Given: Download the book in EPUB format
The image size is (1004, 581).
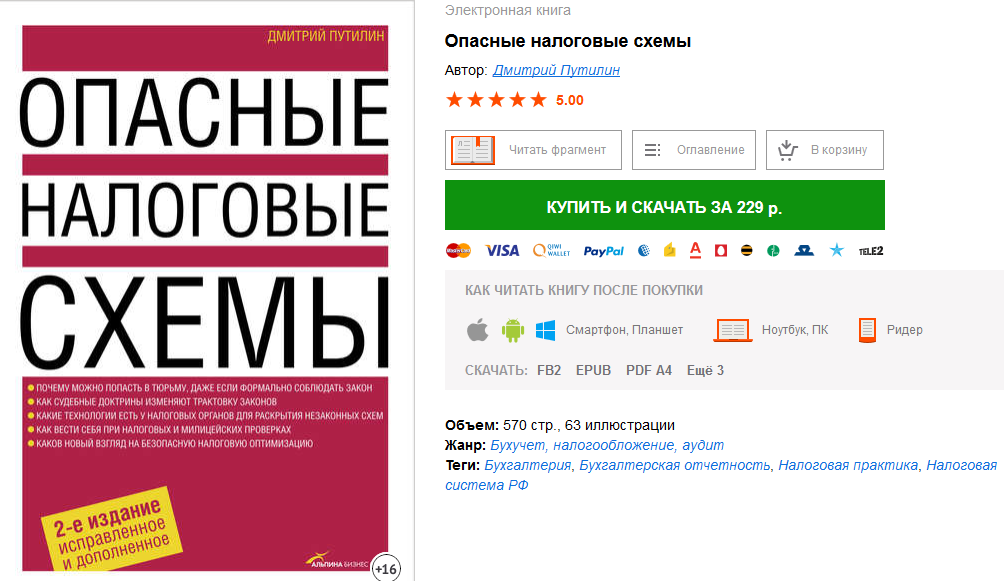Looking at the screenshot, I should [593, 370].
